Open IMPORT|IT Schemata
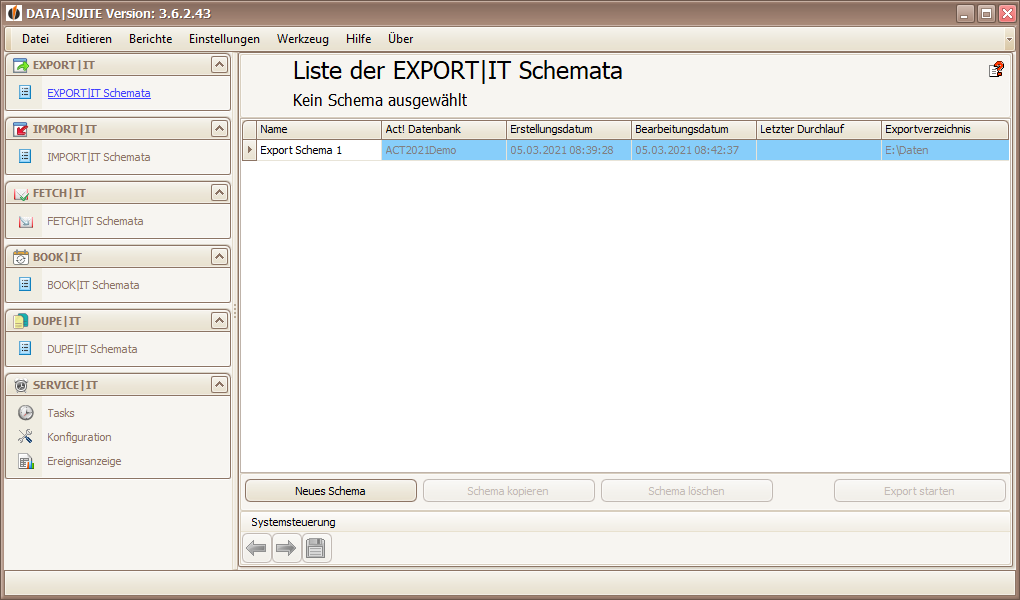This screenshot has height=600, width=1020. click(x=99, y=157)
